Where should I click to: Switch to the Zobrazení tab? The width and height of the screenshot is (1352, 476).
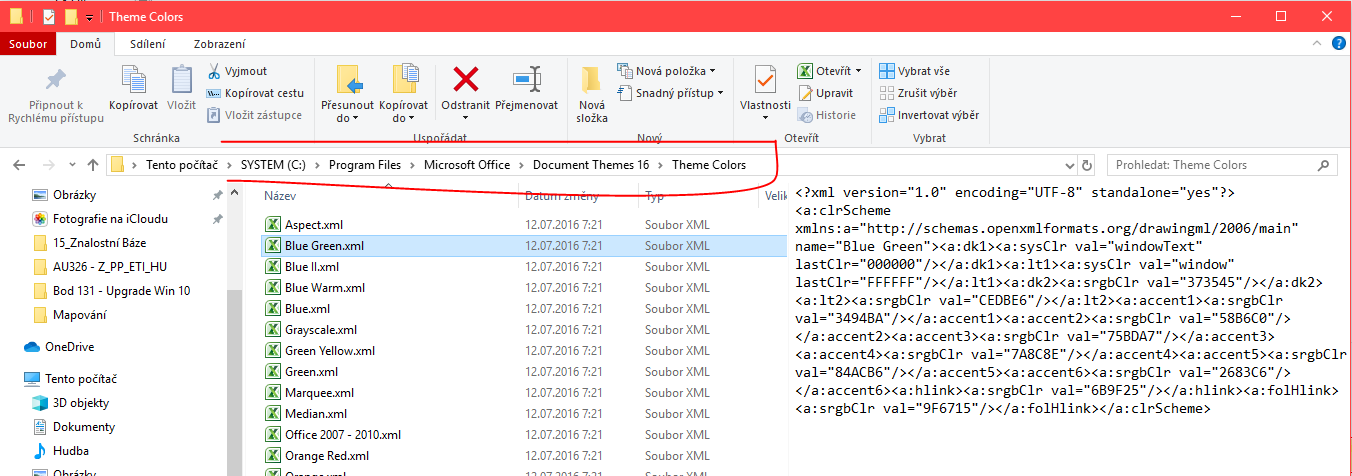pos(219,44)
